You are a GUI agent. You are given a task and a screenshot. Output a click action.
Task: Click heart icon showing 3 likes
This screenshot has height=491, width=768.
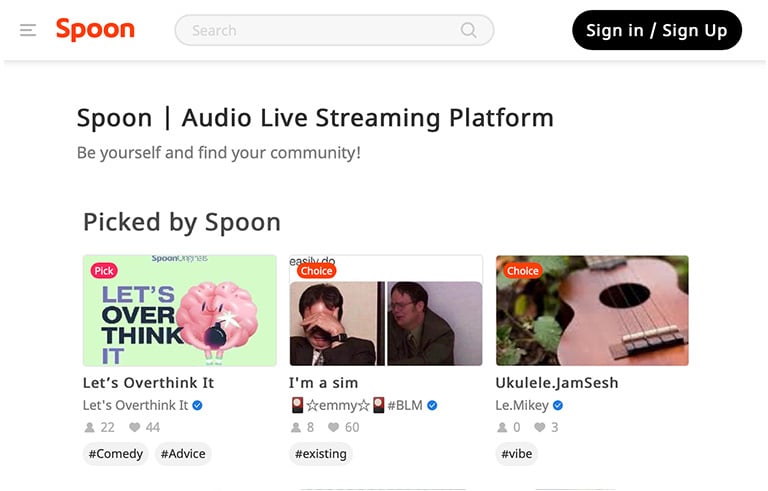click(x=540, y=427)
